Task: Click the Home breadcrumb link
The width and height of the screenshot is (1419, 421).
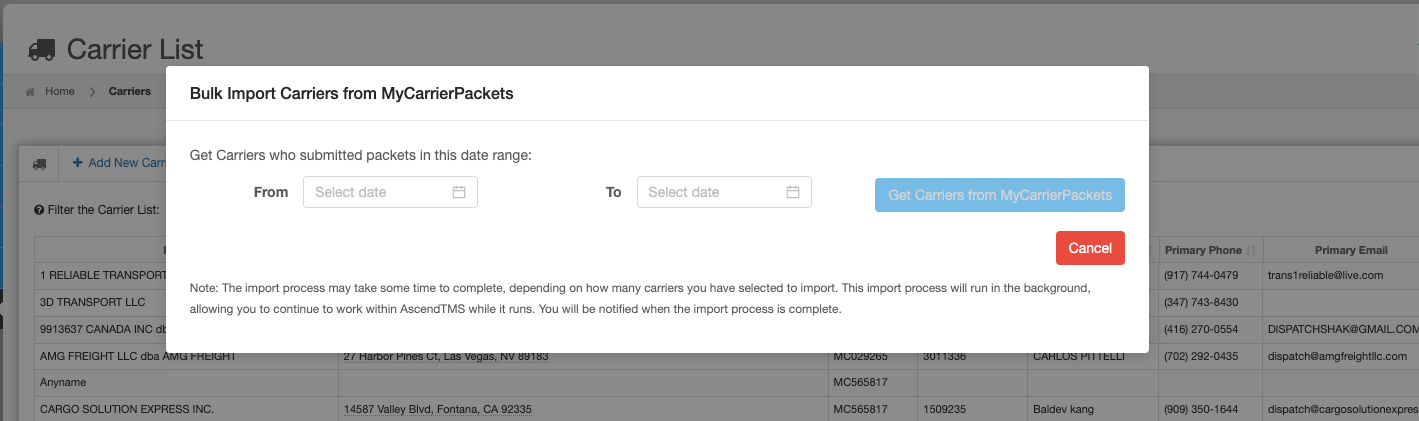Action: (60, 91)
